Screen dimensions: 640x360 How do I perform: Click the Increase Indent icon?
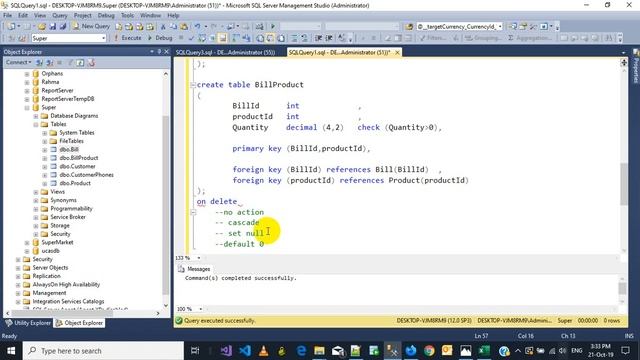329,38
